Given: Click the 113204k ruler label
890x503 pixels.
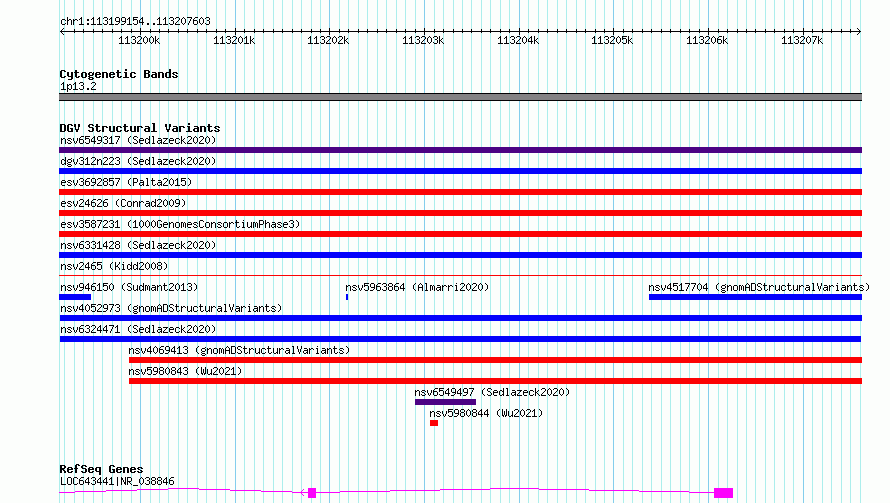Looking at the screenshot, I should coord(518,40).
